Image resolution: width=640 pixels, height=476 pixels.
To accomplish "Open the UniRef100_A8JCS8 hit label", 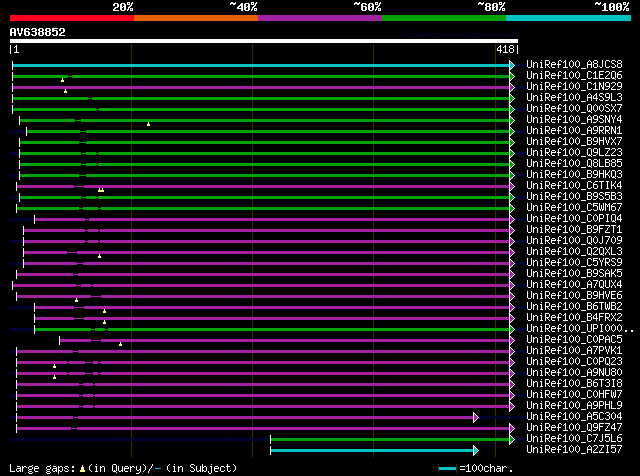I will pyautogui.click(x=574, y=65).
